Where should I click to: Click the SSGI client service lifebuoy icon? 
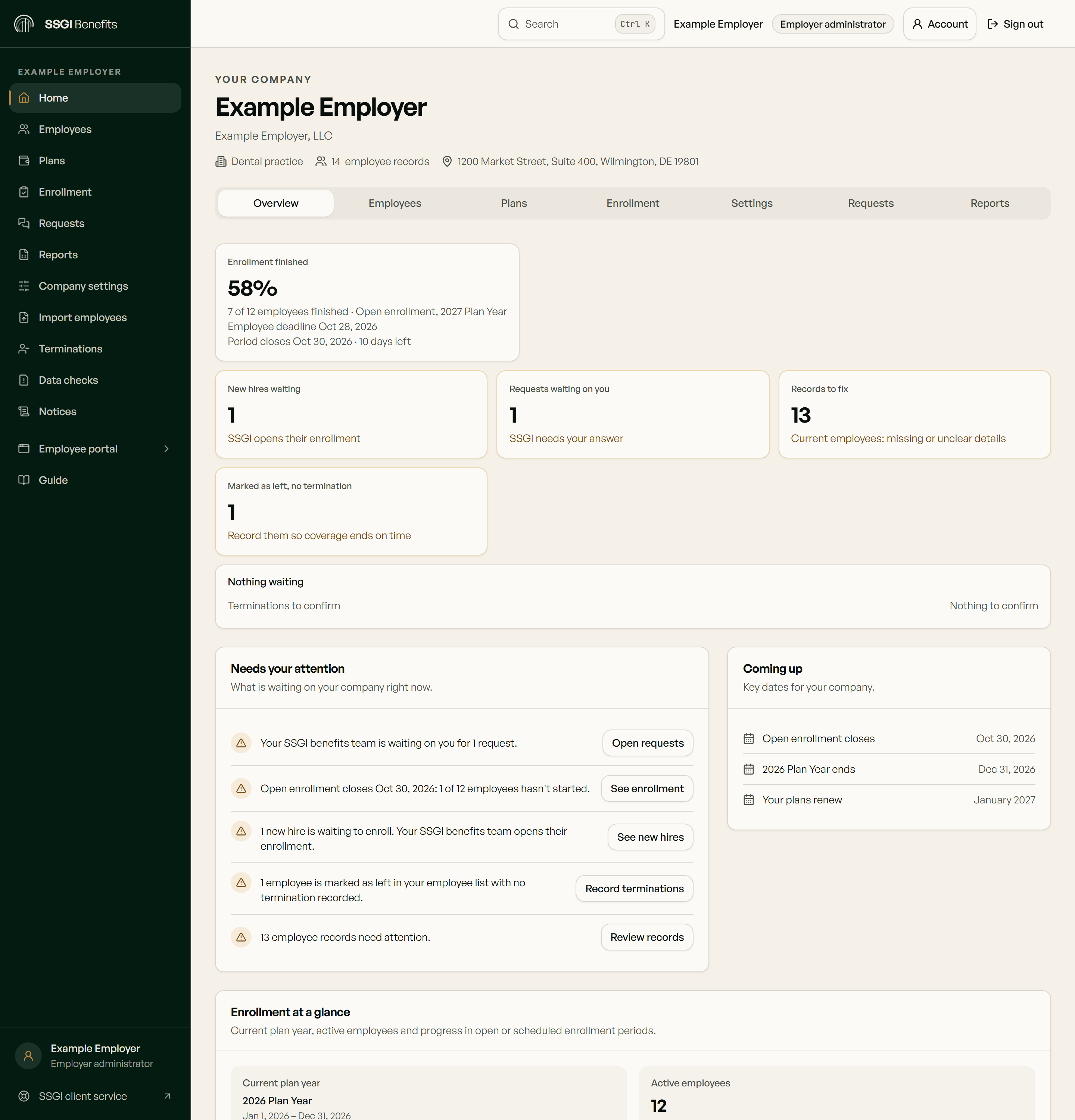[24, 1096]
